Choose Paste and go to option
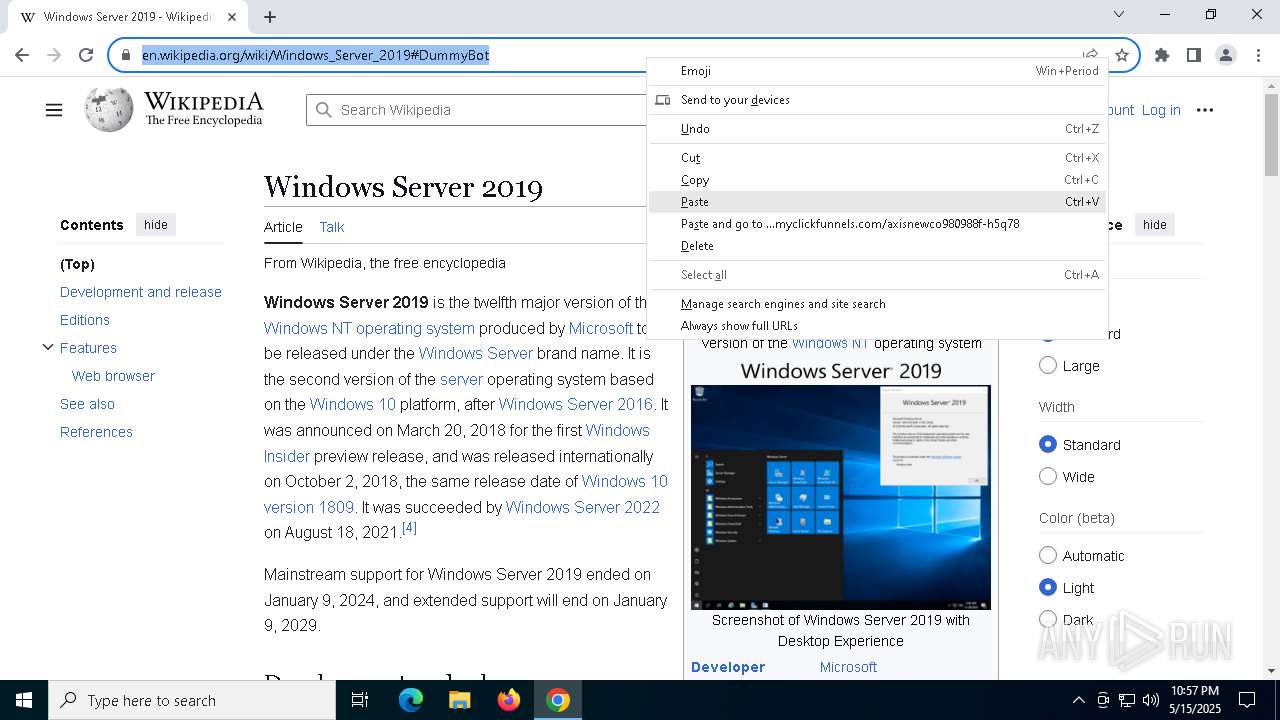The image size is (1280, 720). click(877, 224)
